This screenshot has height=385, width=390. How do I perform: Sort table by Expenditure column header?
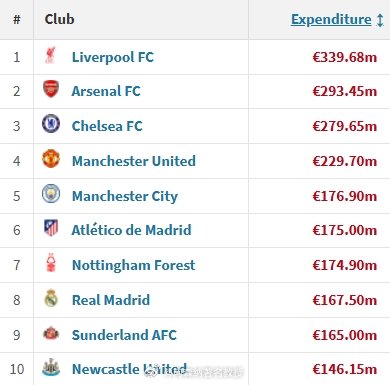[x=331, y=19]
